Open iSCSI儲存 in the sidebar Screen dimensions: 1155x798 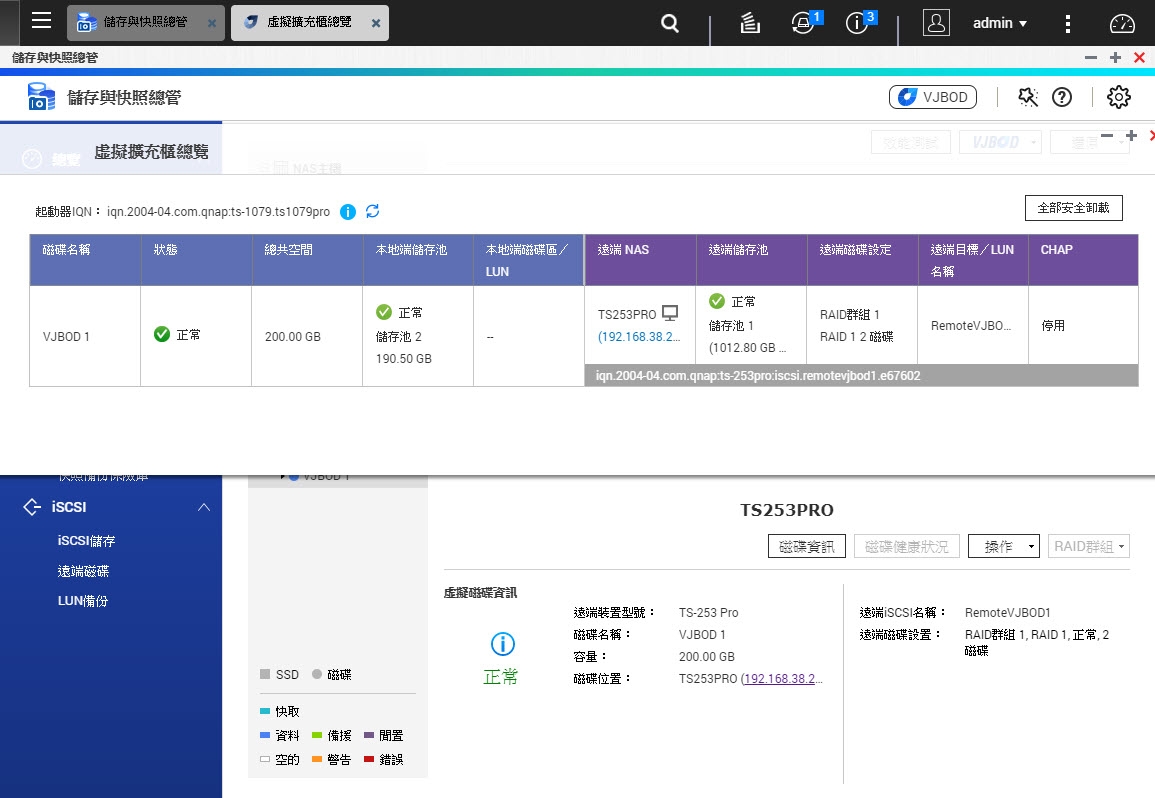pos(86,541)
